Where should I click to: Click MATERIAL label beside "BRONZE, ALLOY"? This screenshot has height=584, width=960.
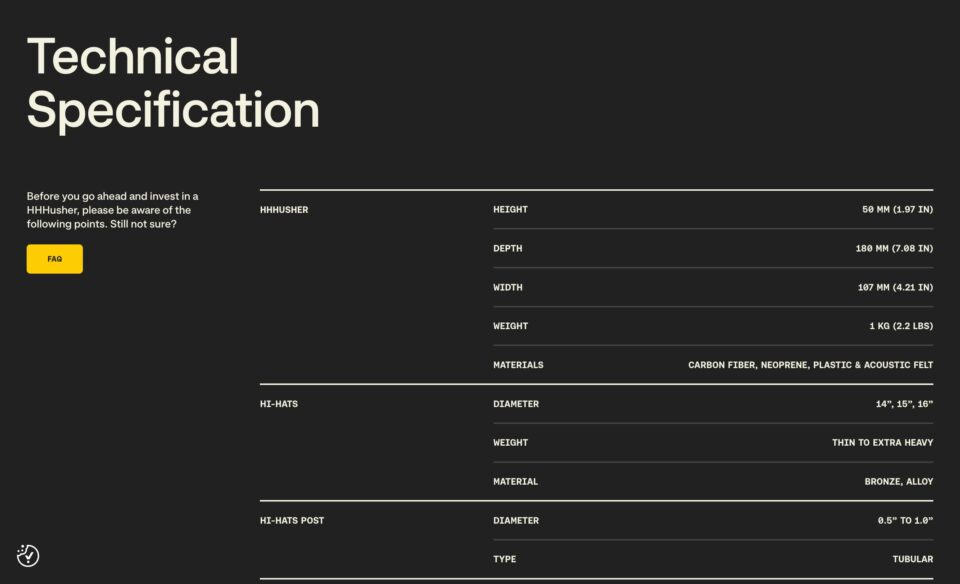tap(516, 482)
